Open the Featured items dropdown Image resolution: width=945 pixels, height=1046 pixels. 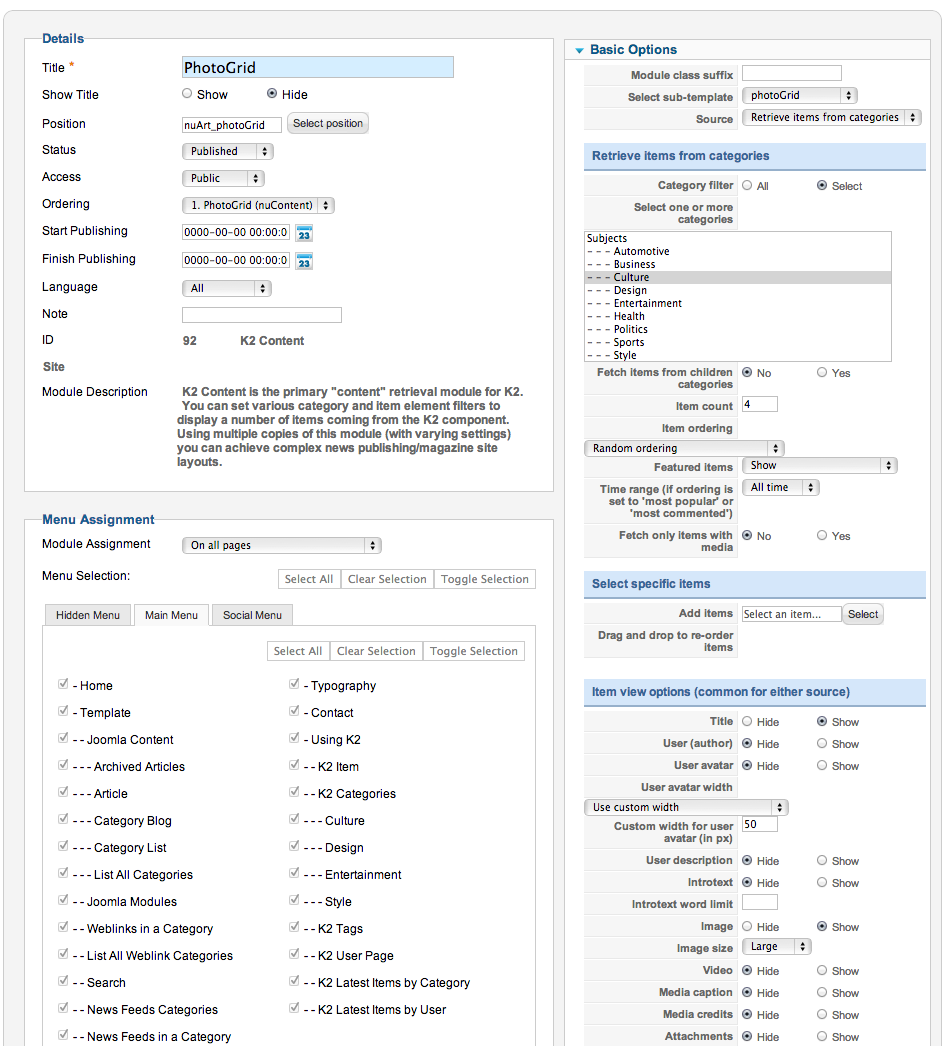click(x=820, y=466)
